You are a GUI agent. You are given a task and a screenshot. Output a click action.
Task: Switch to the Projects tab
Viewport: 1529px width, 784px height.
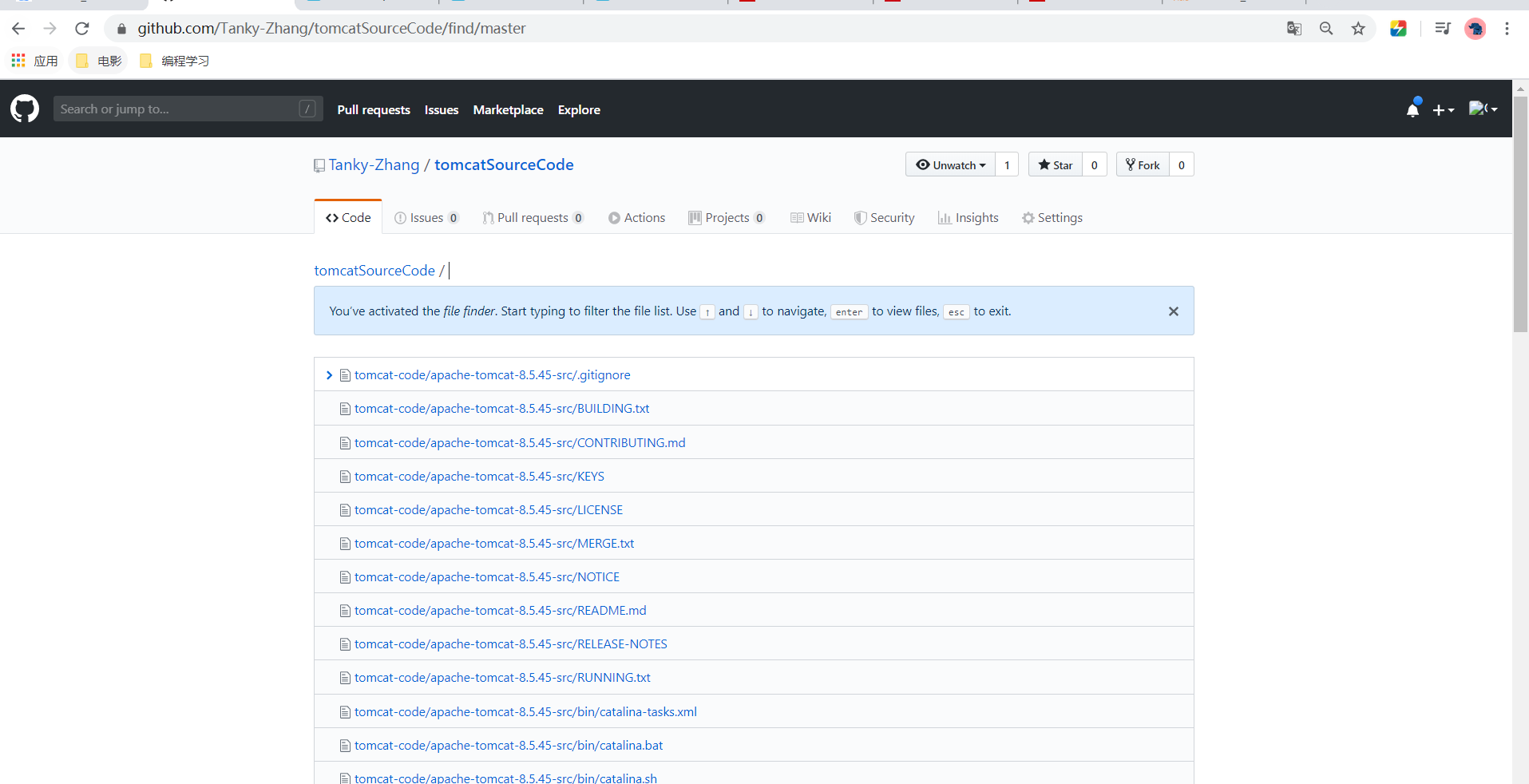pyautogui.click(x=727, y=217)
